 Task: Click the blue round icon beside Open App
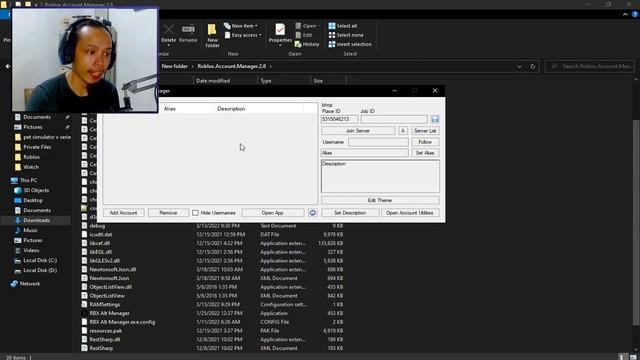coord(312,213)
